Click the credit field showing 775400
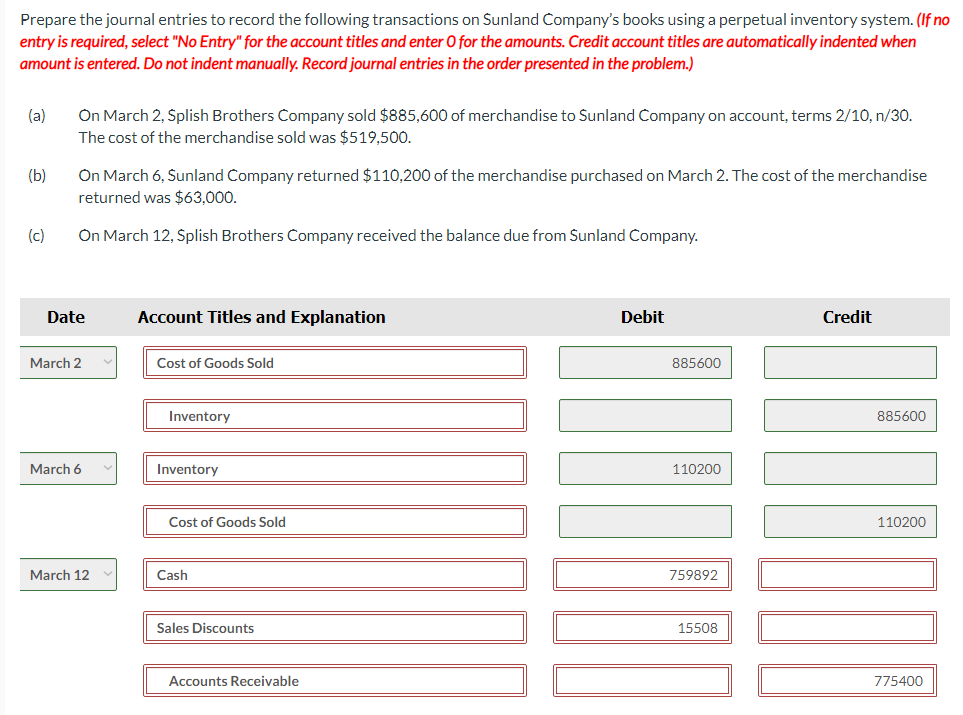This screenshot has width=963, height=715. coord(848,681)
